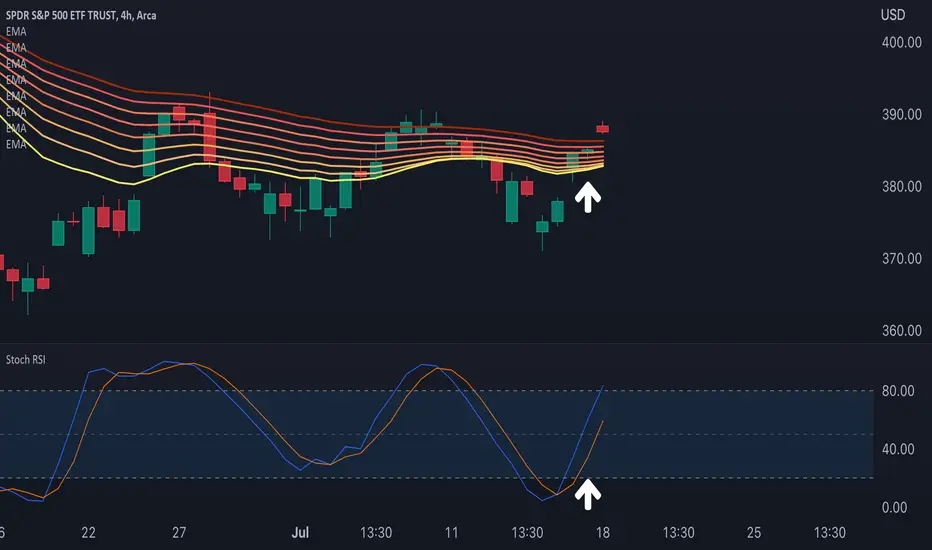
Task: Click the 40.00 level on Stoch RSI scale
Action: click(898, 449)
